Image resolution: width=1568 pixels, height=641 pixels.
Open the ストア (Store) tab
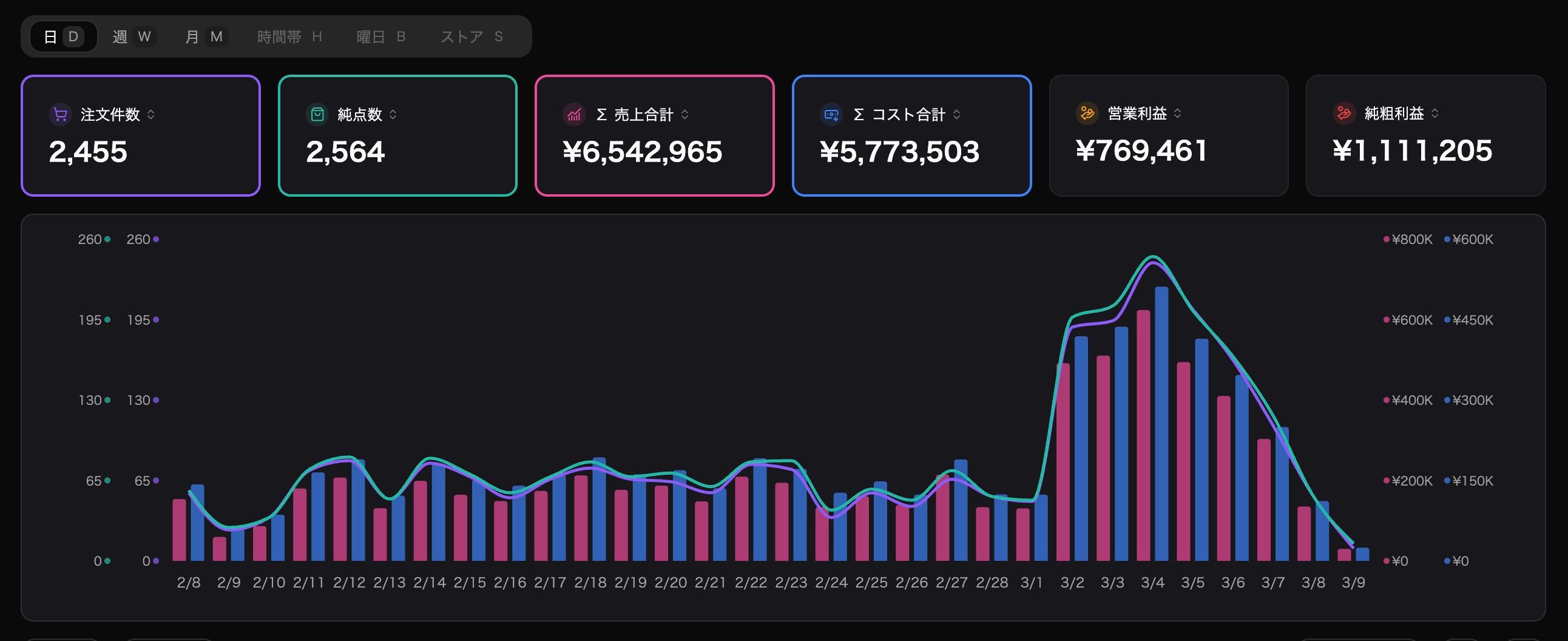(471, 36)
